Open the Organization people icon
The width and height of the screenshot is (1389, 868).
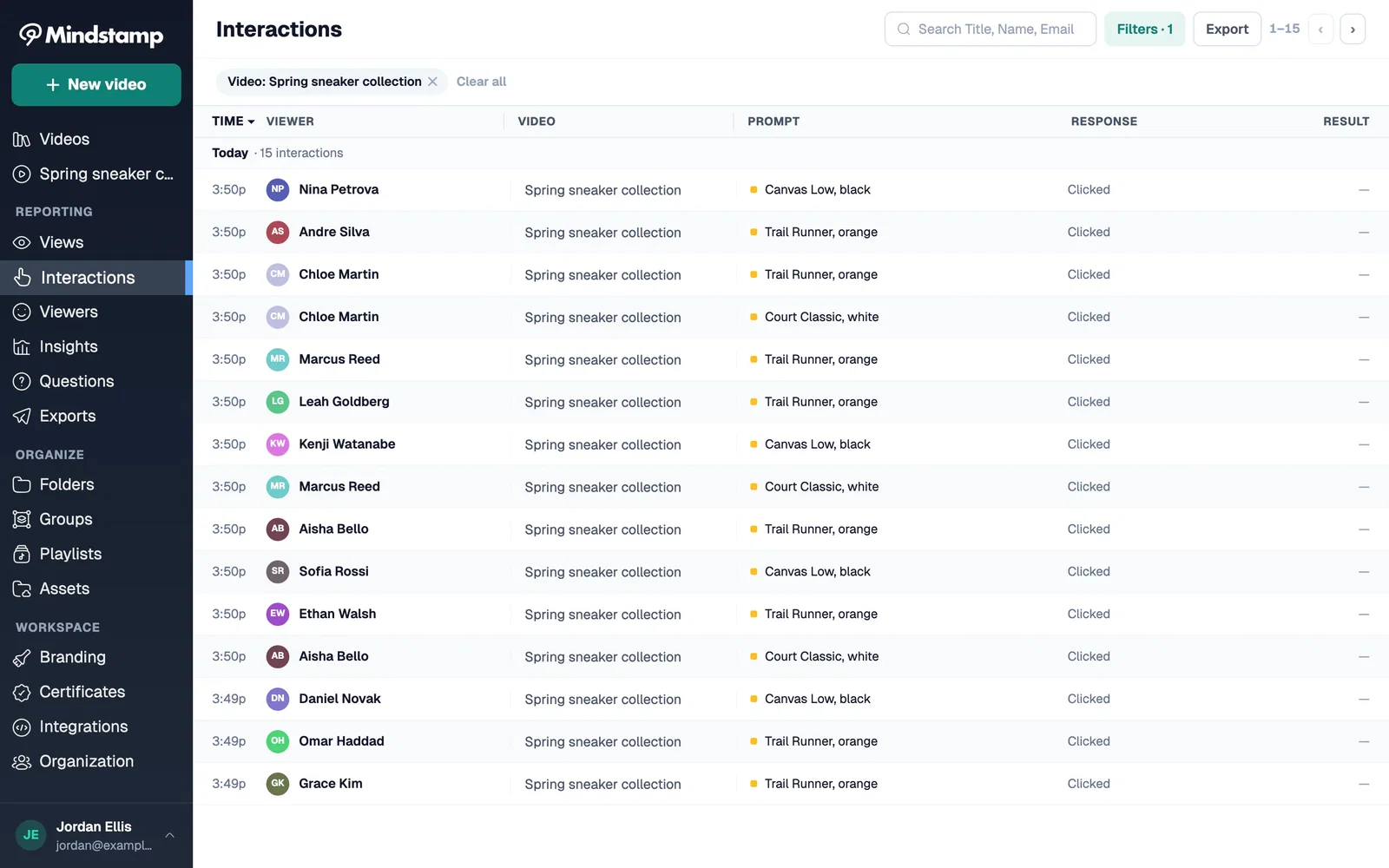point(22,762)
